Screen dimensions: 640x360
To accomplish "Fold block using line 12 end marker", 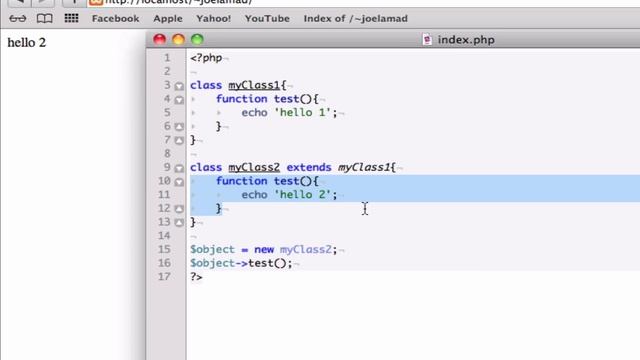I will [179, 209].
